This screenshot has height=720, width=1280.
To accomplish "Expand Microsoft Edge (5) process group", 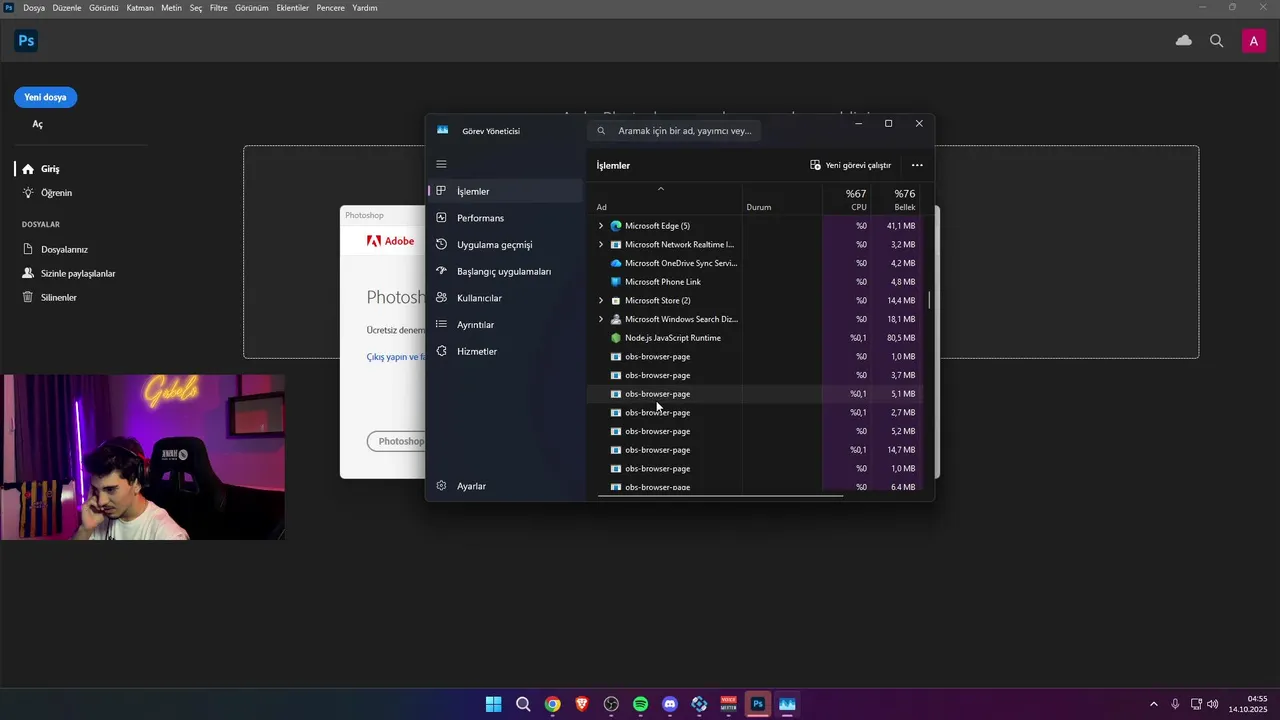I will (601, 226).
